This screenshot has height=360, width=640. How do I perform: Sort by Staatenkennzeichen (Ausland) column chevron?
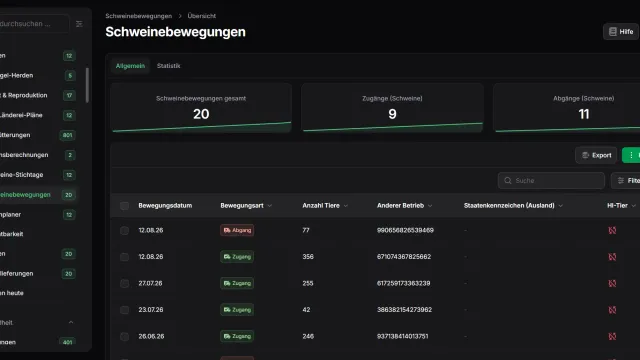(560, 206)
